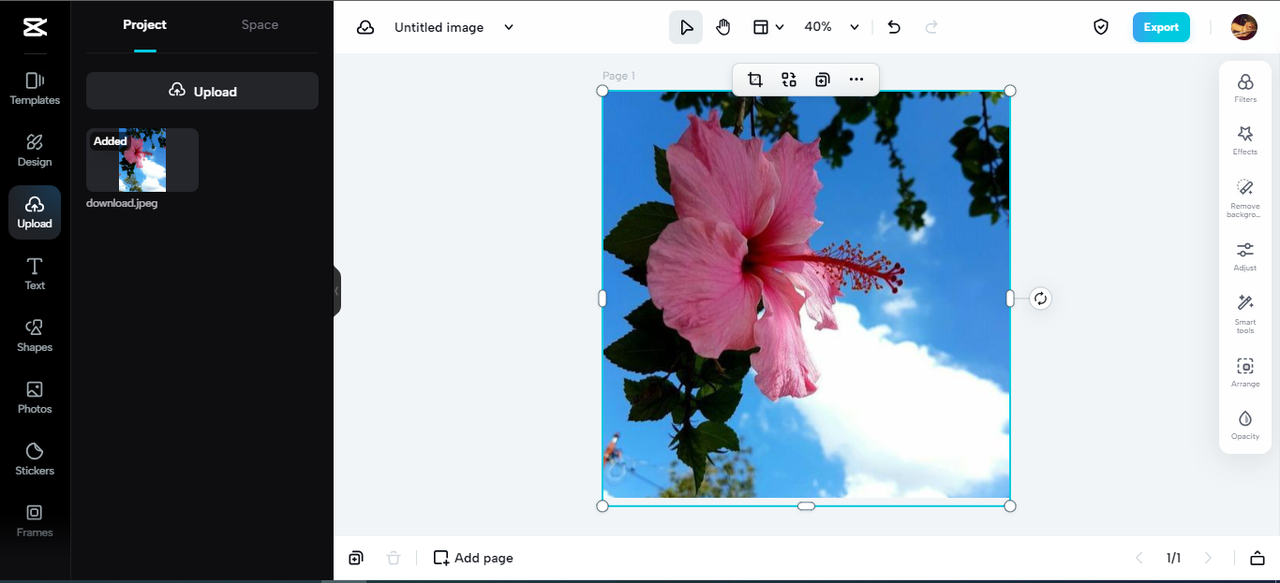Select the download.jpeg thumbnail
The width and height of the screenshot is (1280, 583).
coord(142,160)
